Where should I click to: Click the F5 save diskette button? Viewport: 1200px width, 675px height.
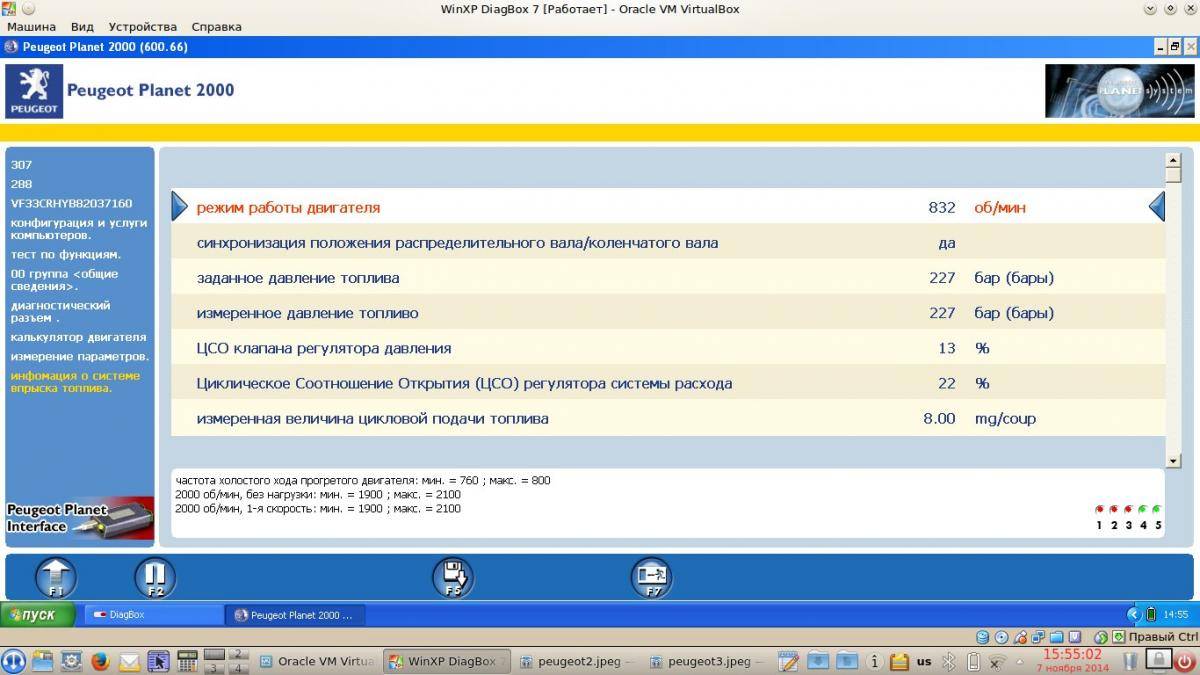pyautogui.click(x=452, y=577)
